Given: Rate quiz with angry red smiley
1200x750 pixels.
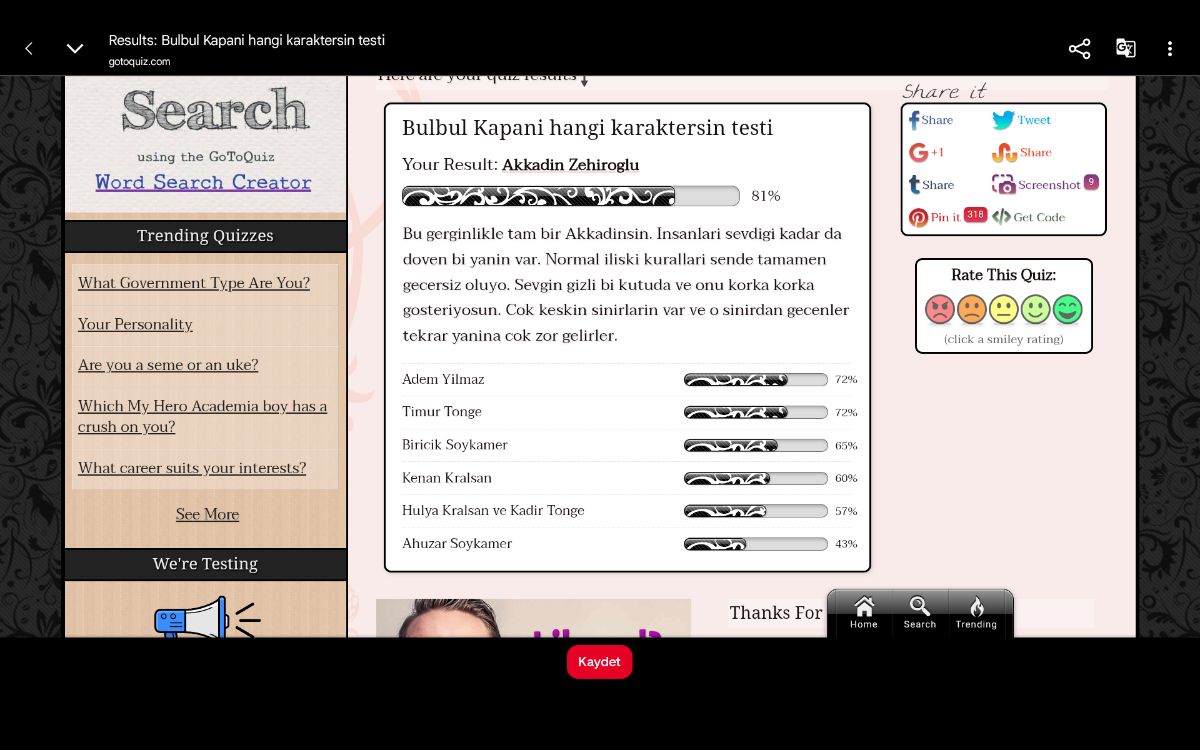Looking at the screenshot, I should (940, 309).
